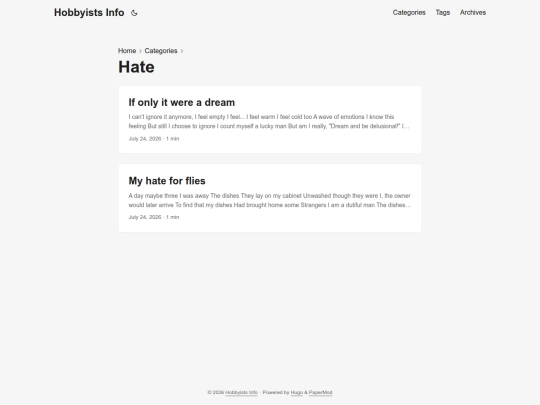Click the excerpt beginning "I can't ignore it anymore"
540x405 pixels.
269,122
